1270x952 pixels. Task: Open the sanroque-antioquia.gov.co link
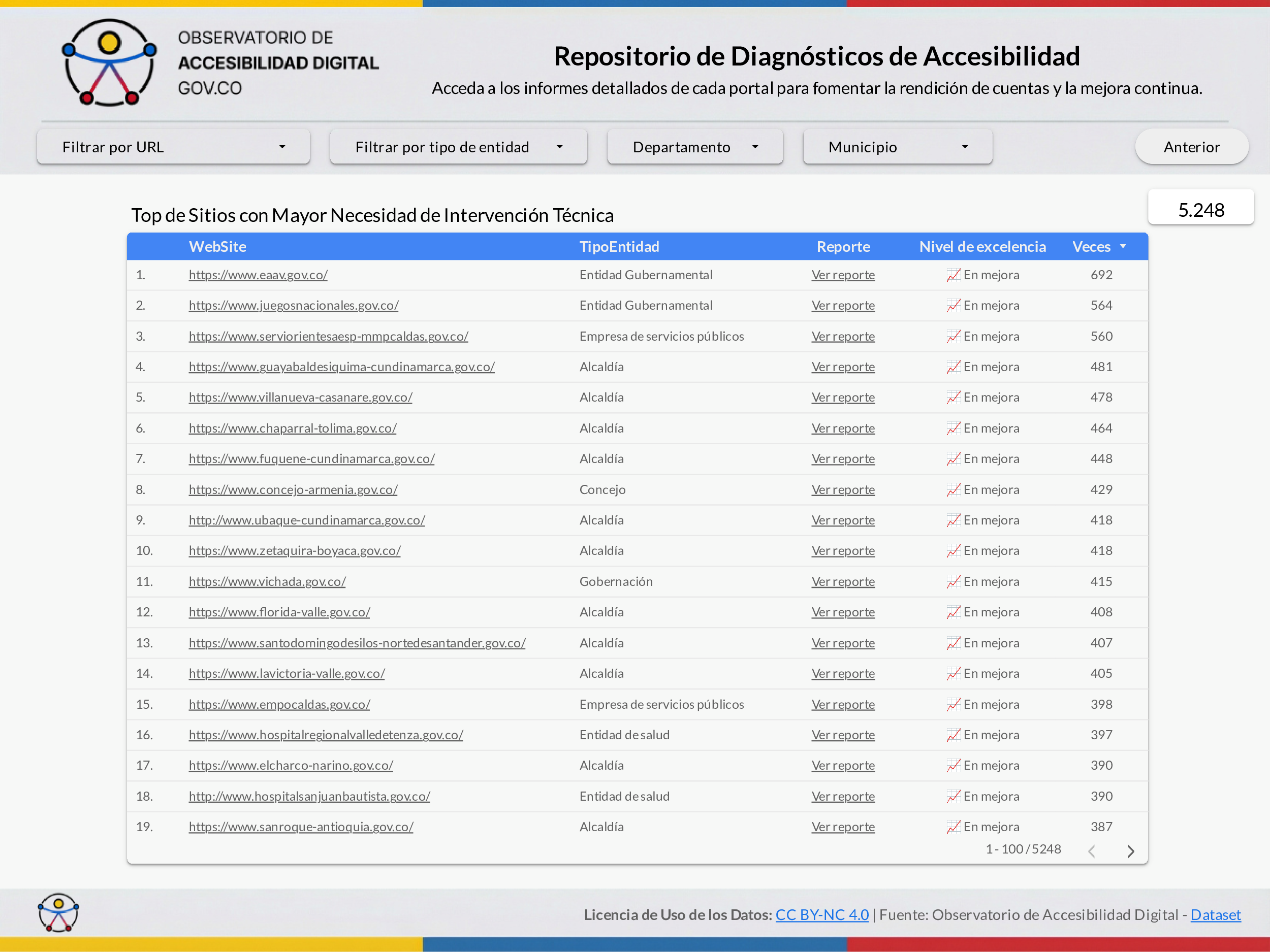pos(301,826)
